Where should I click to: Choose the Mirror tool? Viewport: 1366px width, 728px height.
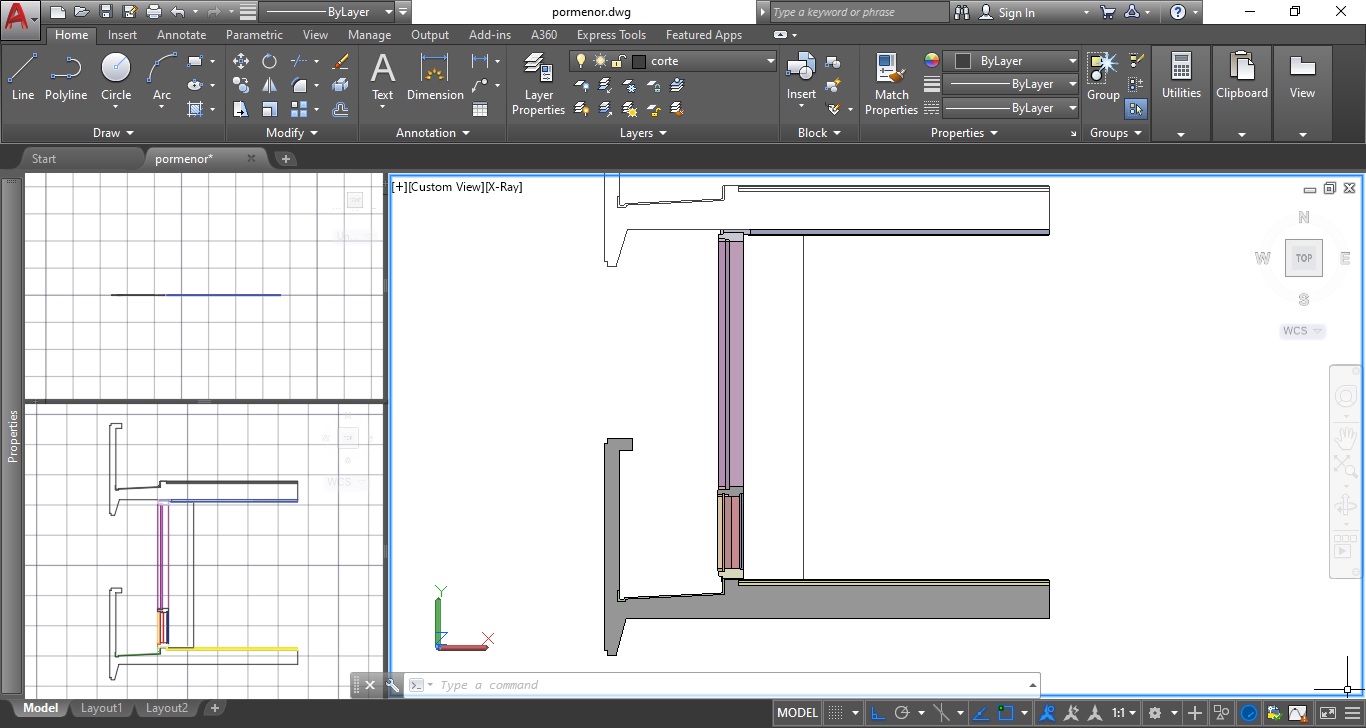coord(269,85)
